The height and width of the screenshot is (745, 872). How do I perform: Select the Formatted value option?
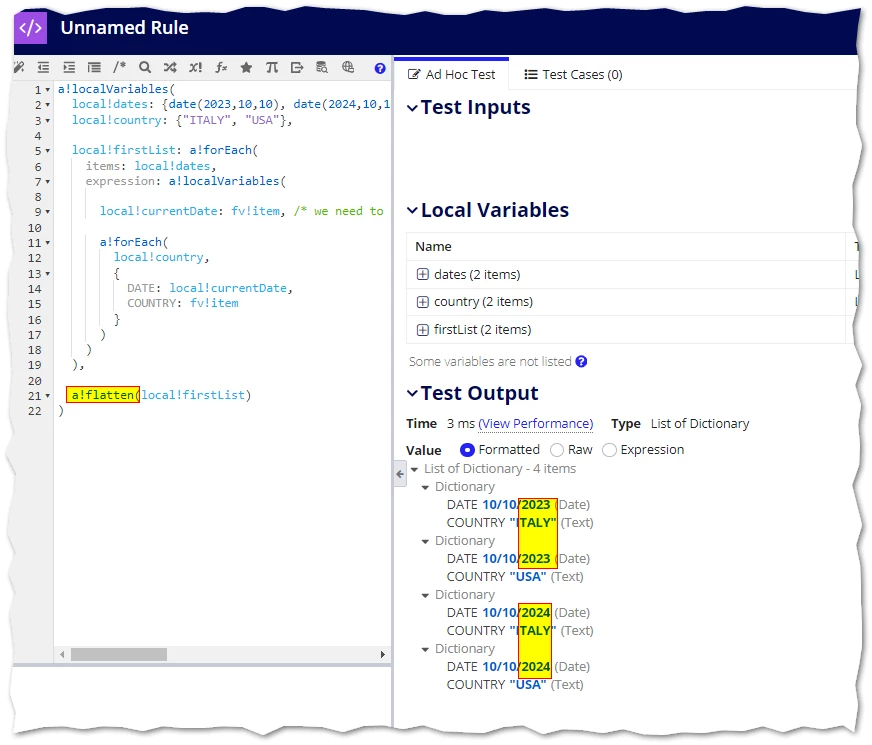pos(467,450)
